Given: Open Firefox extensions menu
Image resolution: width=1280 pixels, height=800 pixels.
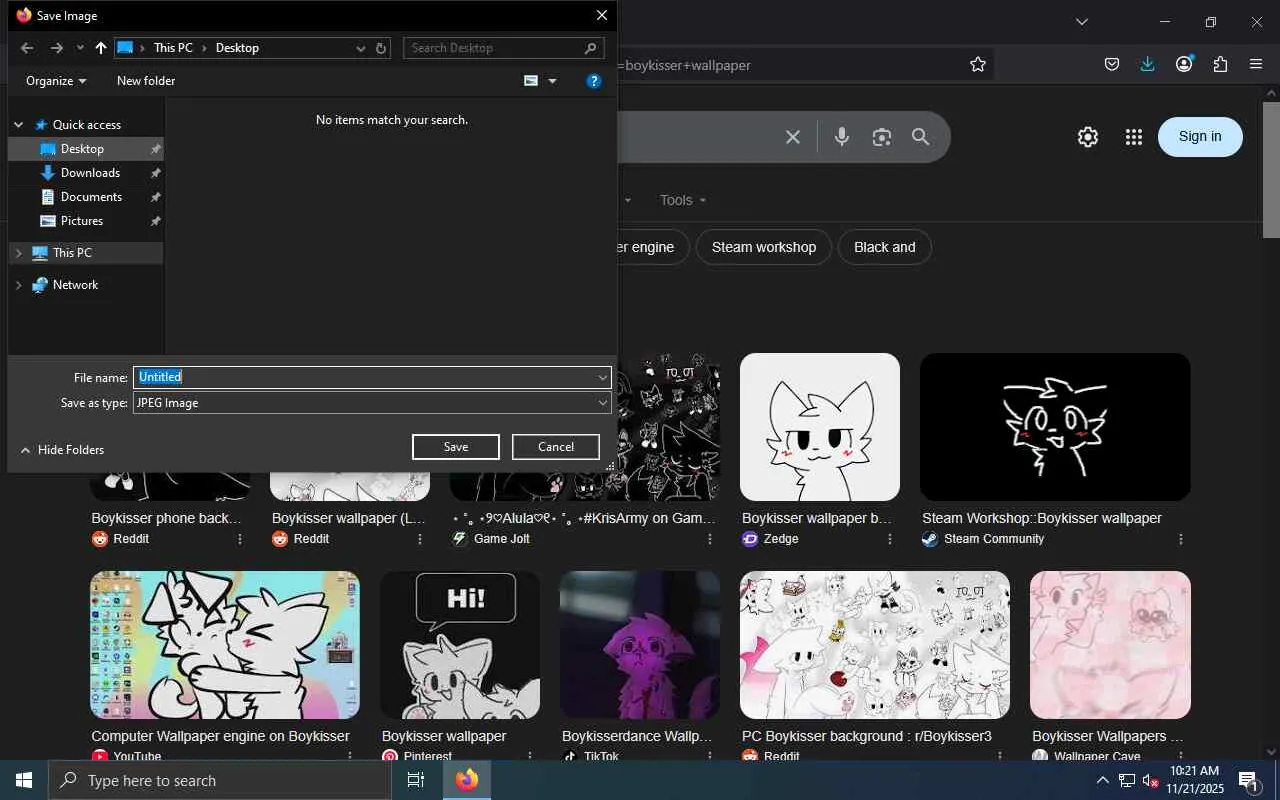Looking at the screenshot, I should pyautogui.click(x=1220, y=64).
